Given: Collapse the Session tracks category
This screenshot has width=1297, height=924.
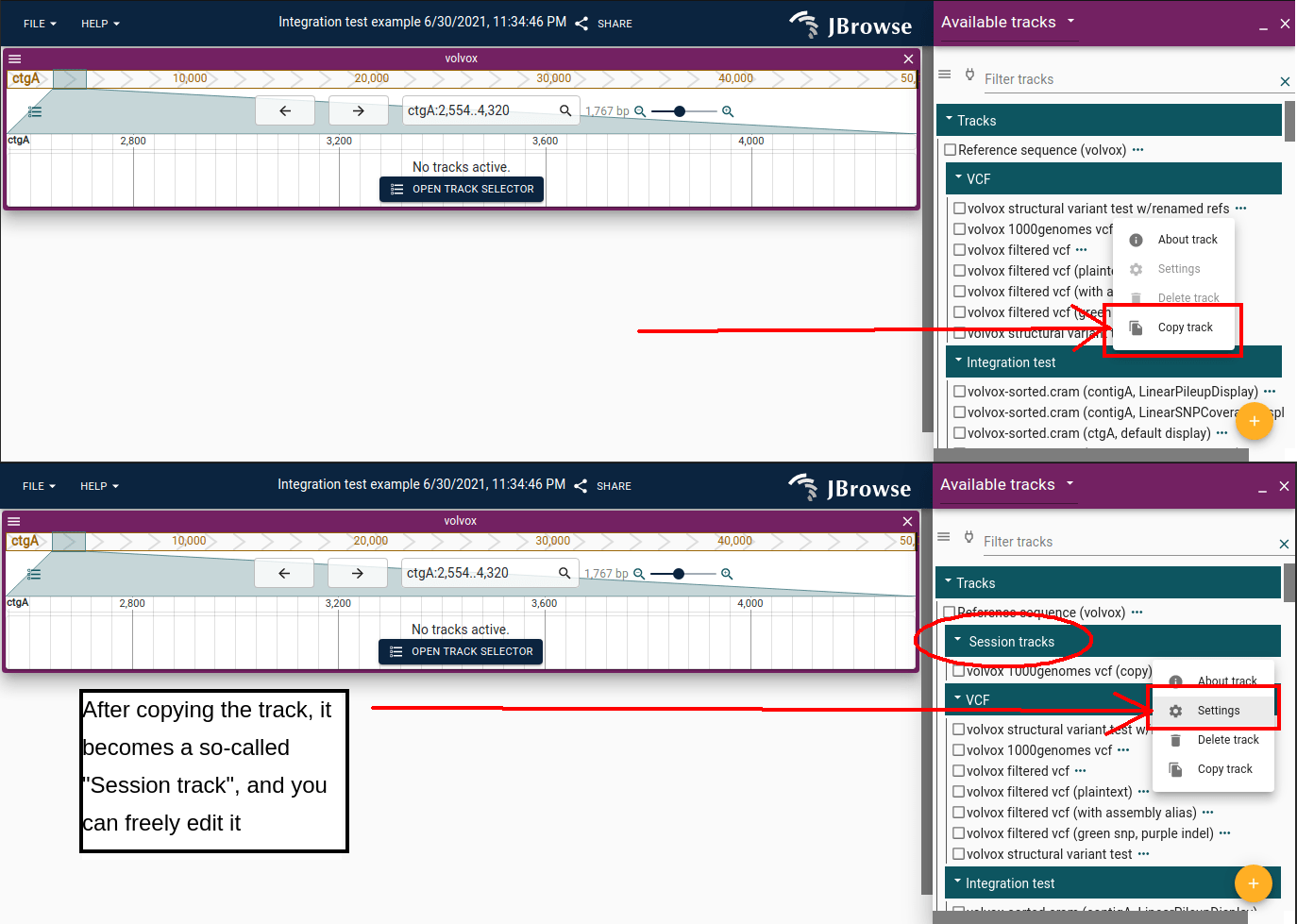Looking at the screenshot, I should click(x=1113, y=642).
